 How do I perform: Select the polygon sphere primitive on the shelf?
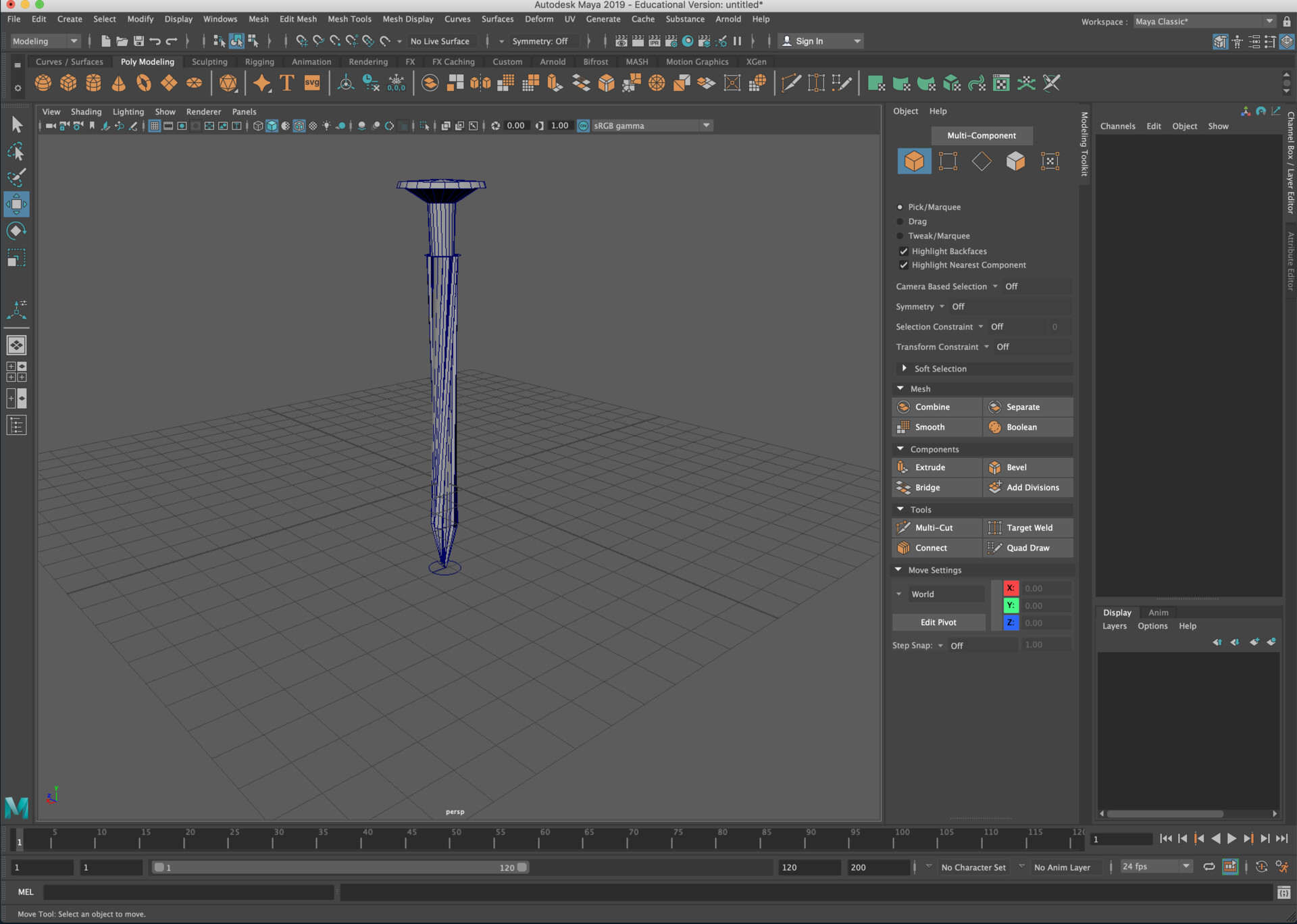pyautogui.click(x=43, y=82)
